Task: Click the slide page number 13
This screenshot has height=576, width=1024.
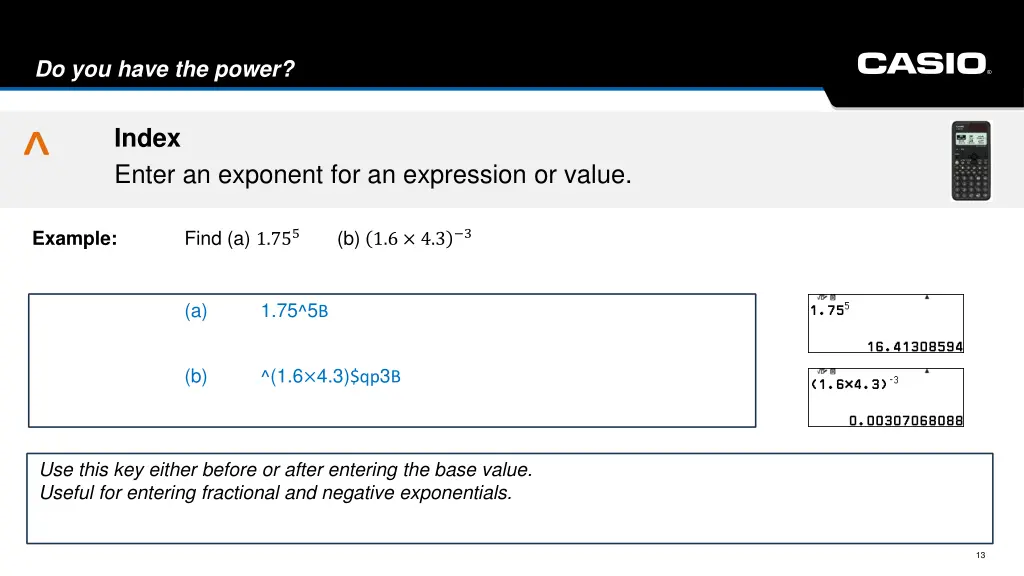Action: (980, 555)
